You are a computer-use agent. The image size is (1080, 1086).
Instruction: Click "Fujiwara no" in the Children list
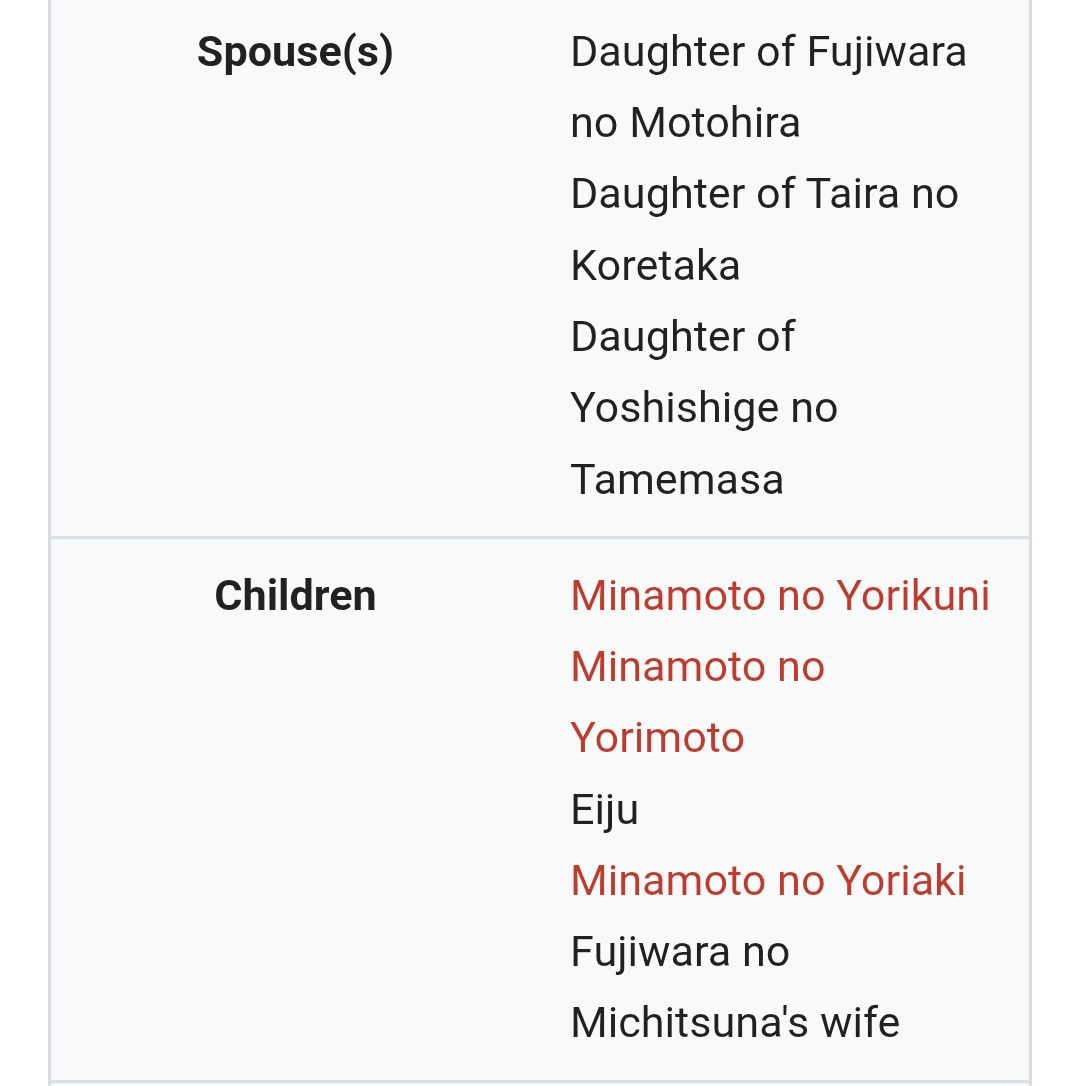click(680, 952)
